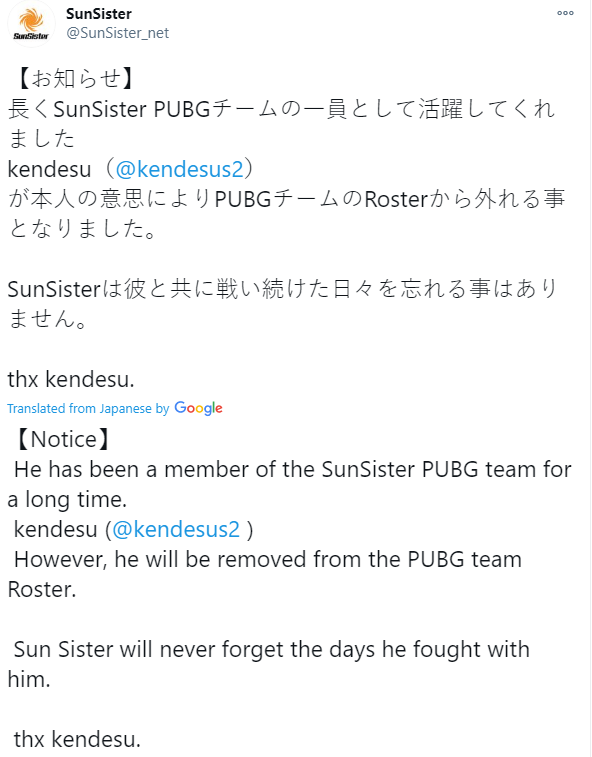
Task: Click 'He has been a member' translated sentence
Action: [x=290, y=484]
